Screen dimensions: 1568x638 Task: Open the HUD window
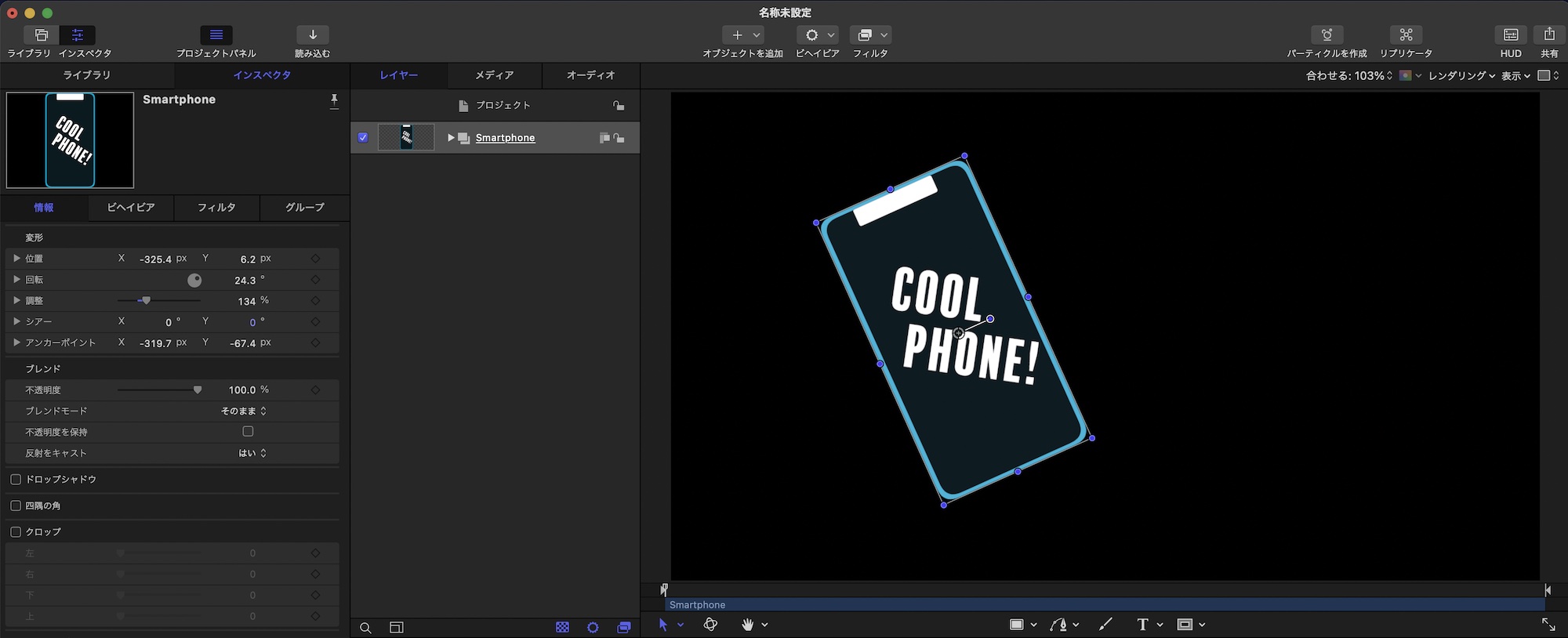[1510, 35]
